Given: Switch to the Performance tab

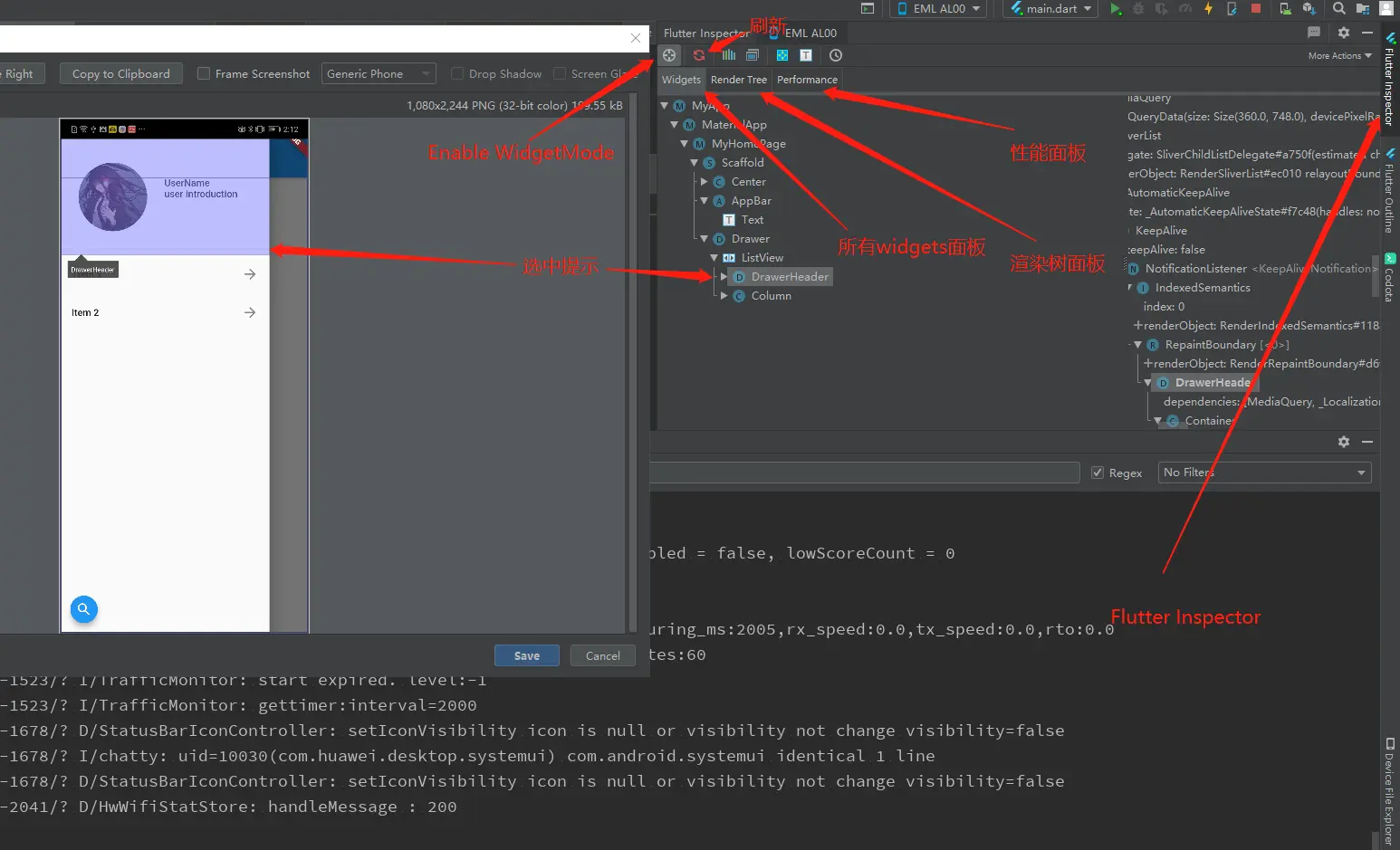Looking at the screenshot, I should click(x=807, y=80).
